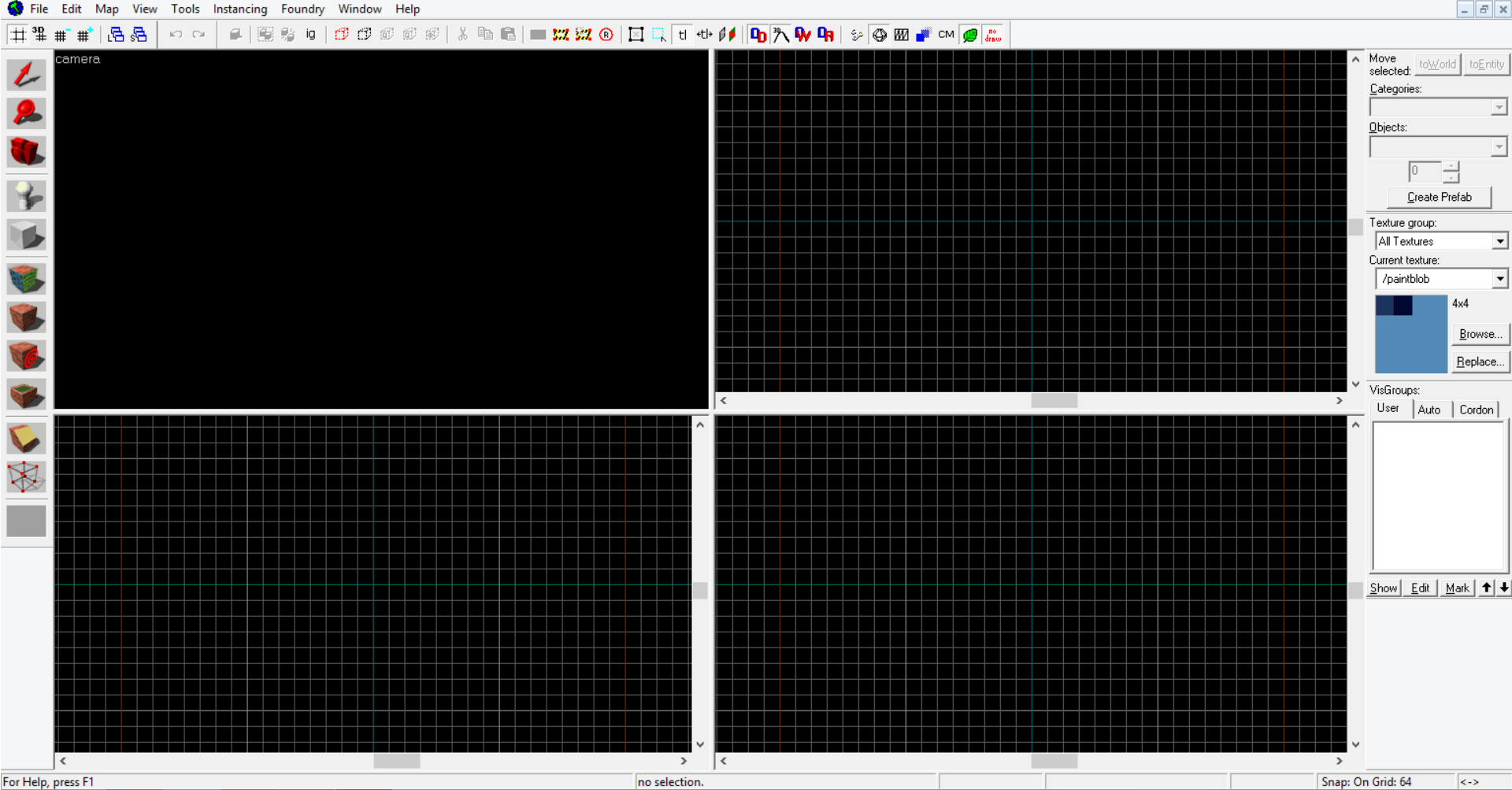Viewport: 1512px width, 790px height.
Task: Select the Magnify tool
Action: (x=26, y=113)
